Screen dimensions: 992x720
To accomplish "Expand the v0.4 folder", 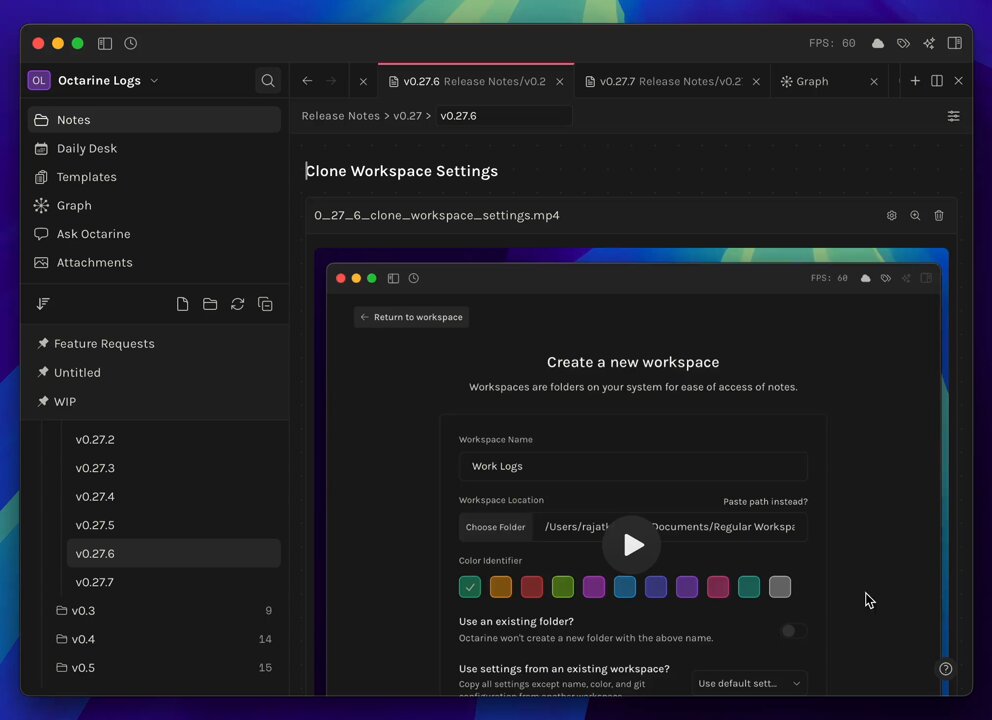I will (x=164, y=639).
